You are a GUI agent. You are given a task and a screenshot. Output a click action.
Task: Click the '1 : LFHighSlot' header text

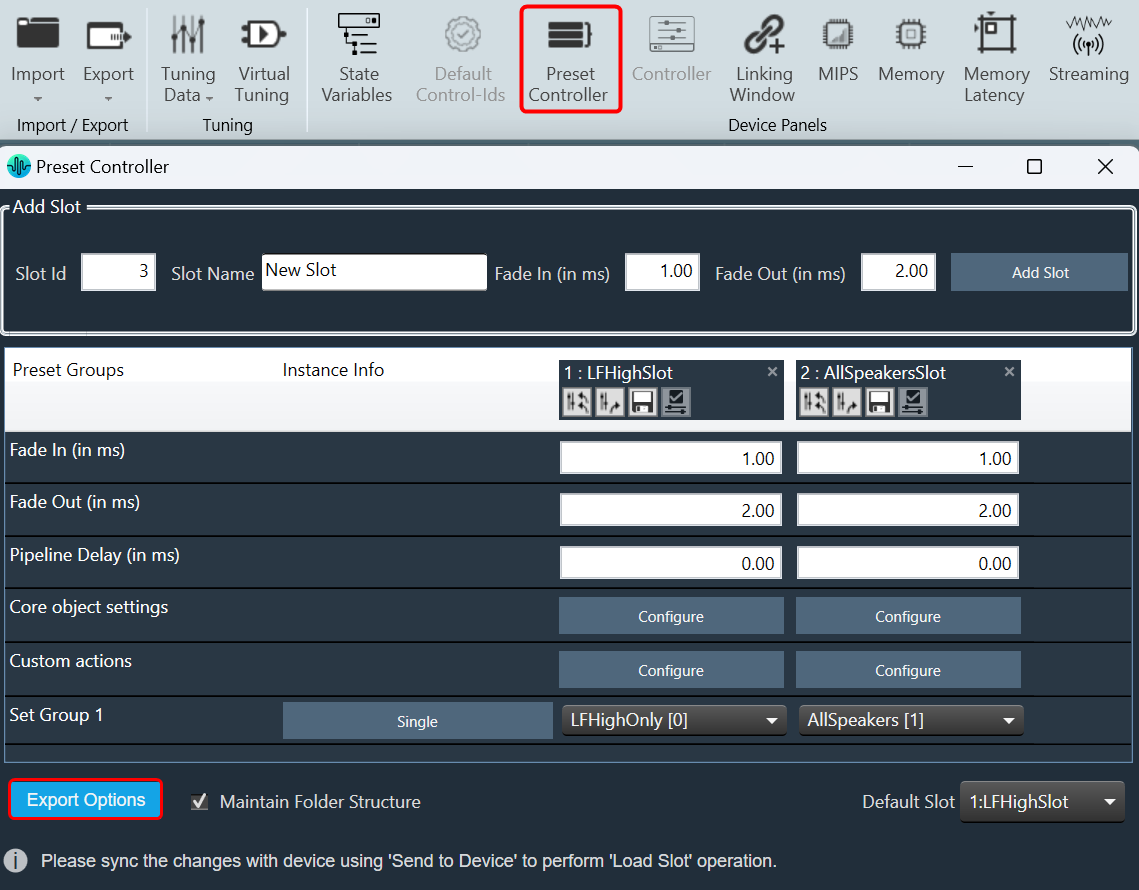coord(618,373)
